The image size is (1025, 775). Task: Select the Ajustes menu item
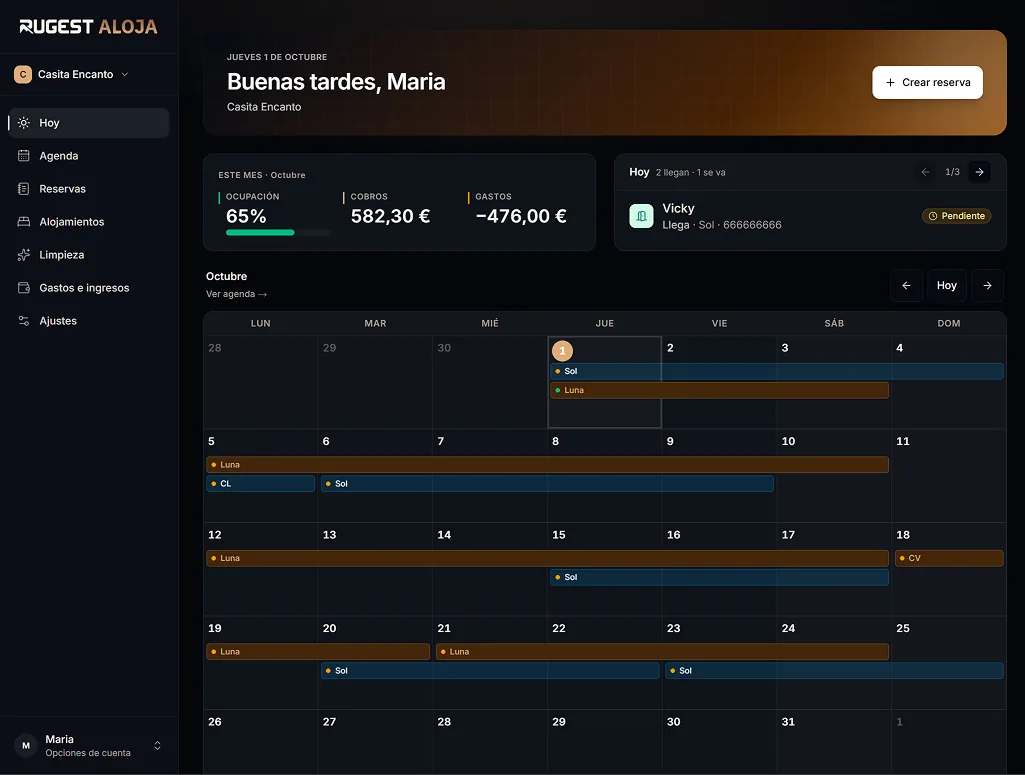coord(89,321)
